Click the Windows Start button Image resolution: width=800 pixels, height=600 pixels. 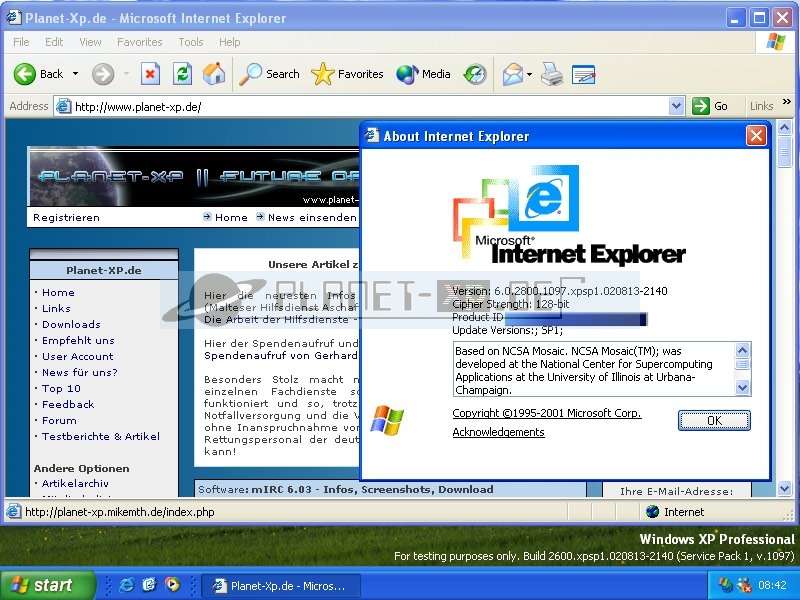(47, 585)
